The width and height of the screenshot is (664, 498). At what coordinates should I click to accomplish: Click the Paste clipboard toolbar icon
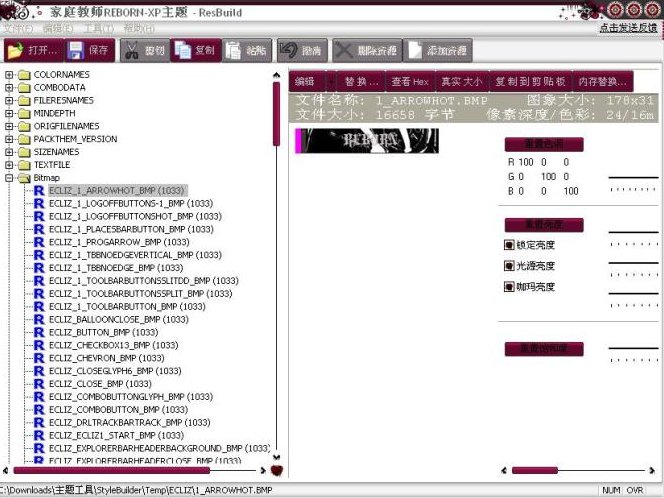(233, 50)
